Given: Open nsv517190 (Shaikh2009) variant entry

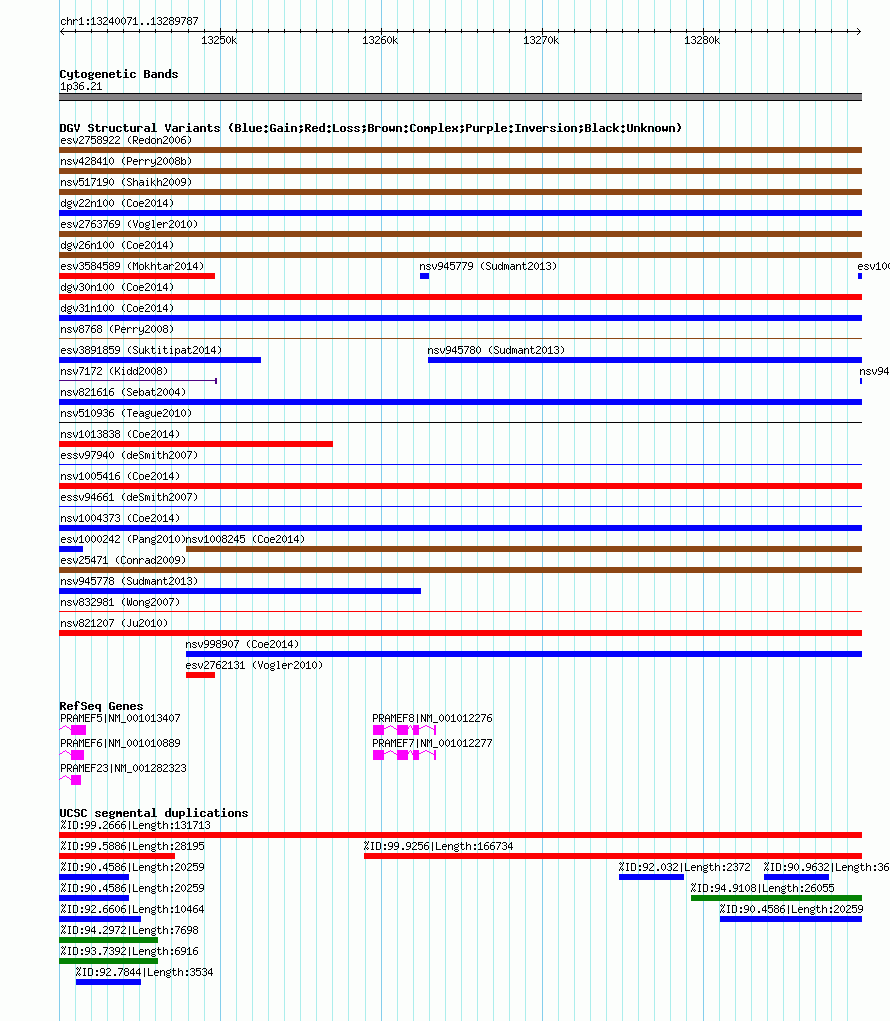Looking at the screenshot, I should pyautogui.click(x=126, y=182).
